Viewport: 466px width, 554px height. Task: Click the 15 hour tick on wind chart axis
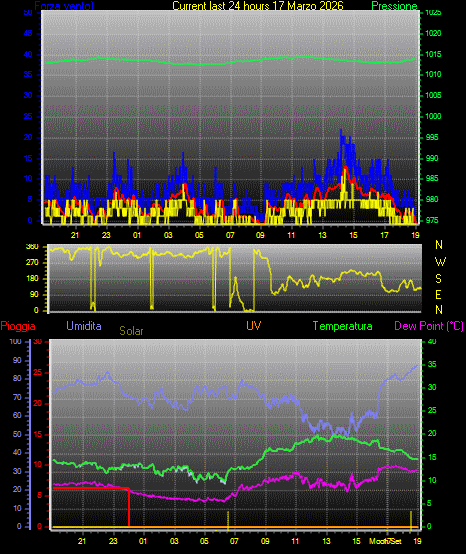[353, 235]
